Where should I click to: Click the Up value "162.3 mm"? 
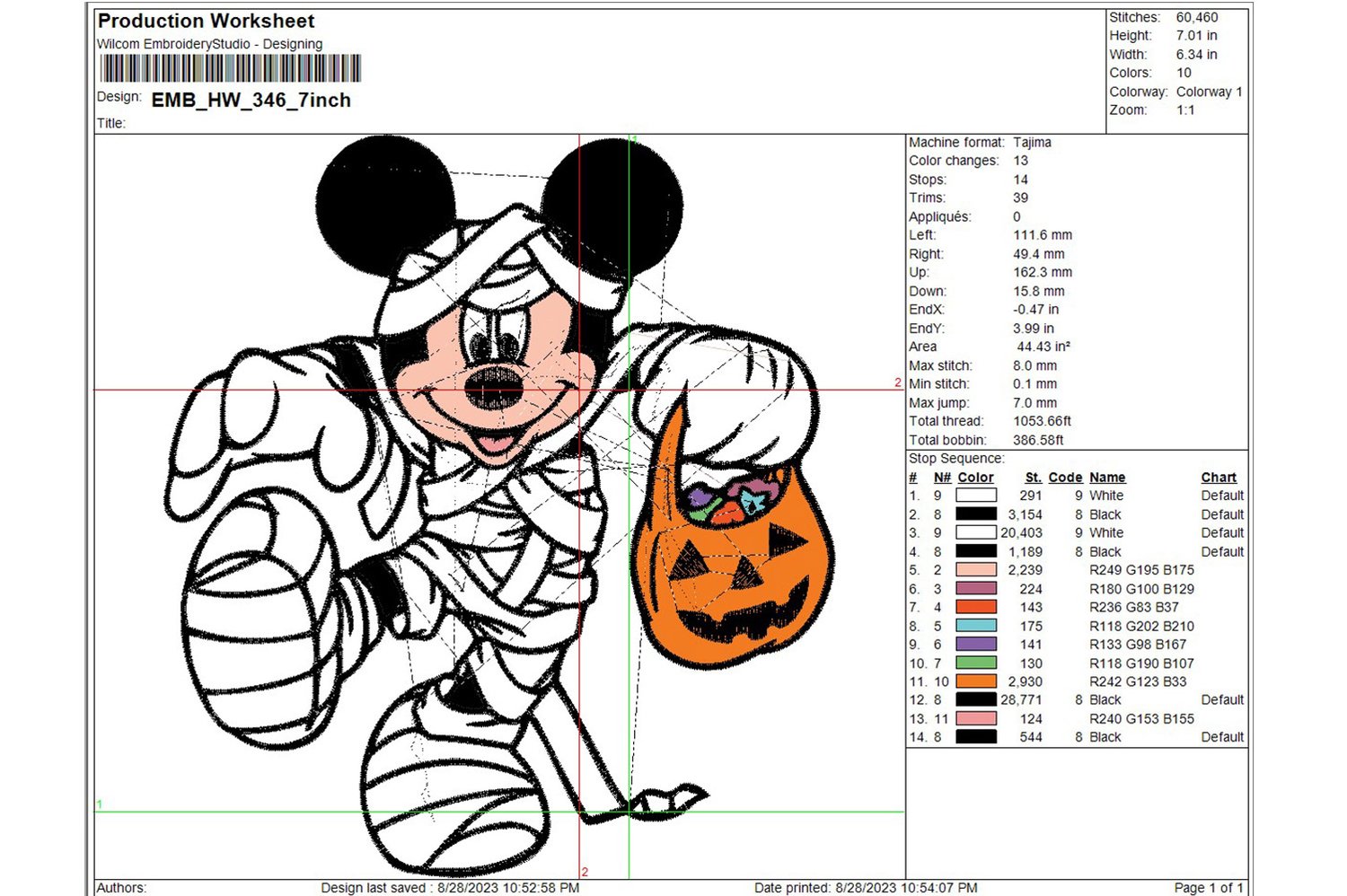[1043, 272]
